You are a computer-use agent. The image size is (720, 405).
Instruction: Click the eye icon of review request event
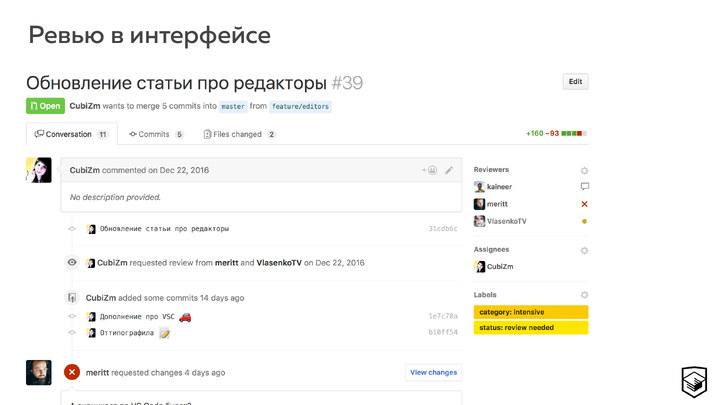tap(72, 263)
